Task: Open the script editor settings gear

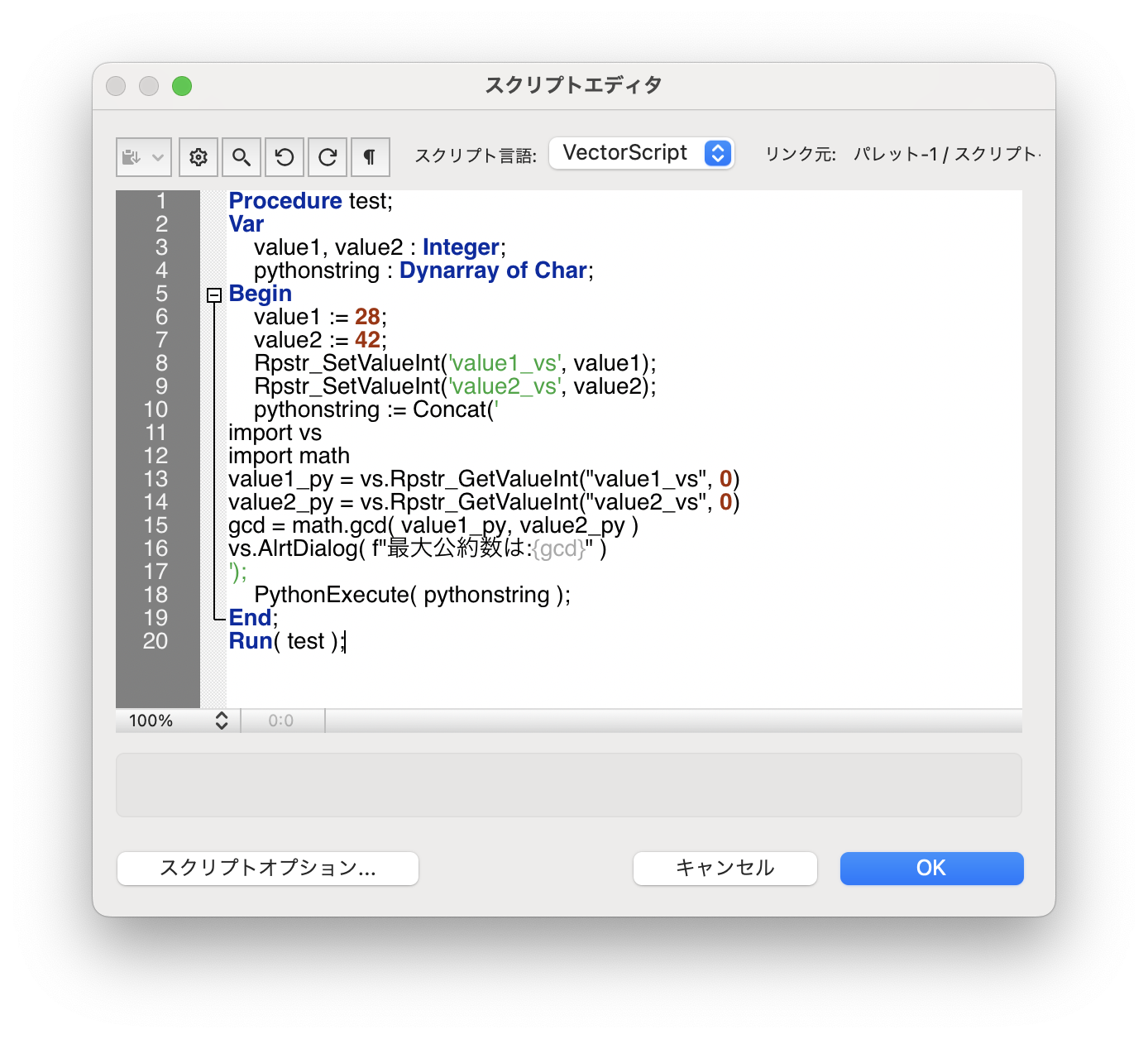Action: coord(198,156)
